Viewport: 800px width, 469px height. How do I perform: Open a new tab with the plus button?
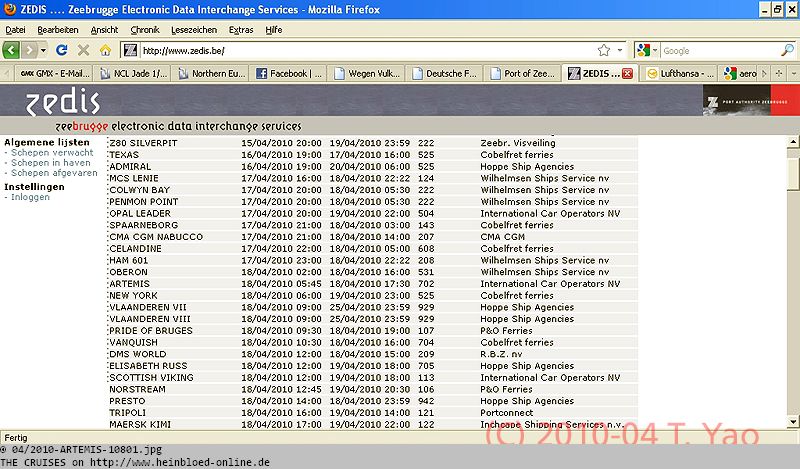click(779, 73)
